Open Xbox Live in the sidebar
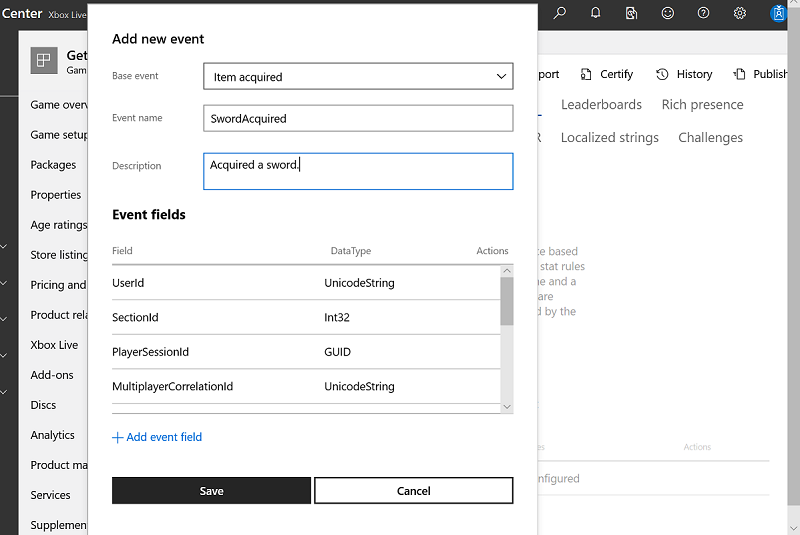This screenshot has height=535, width=800. pyautogui.click(x=54, y=345)
